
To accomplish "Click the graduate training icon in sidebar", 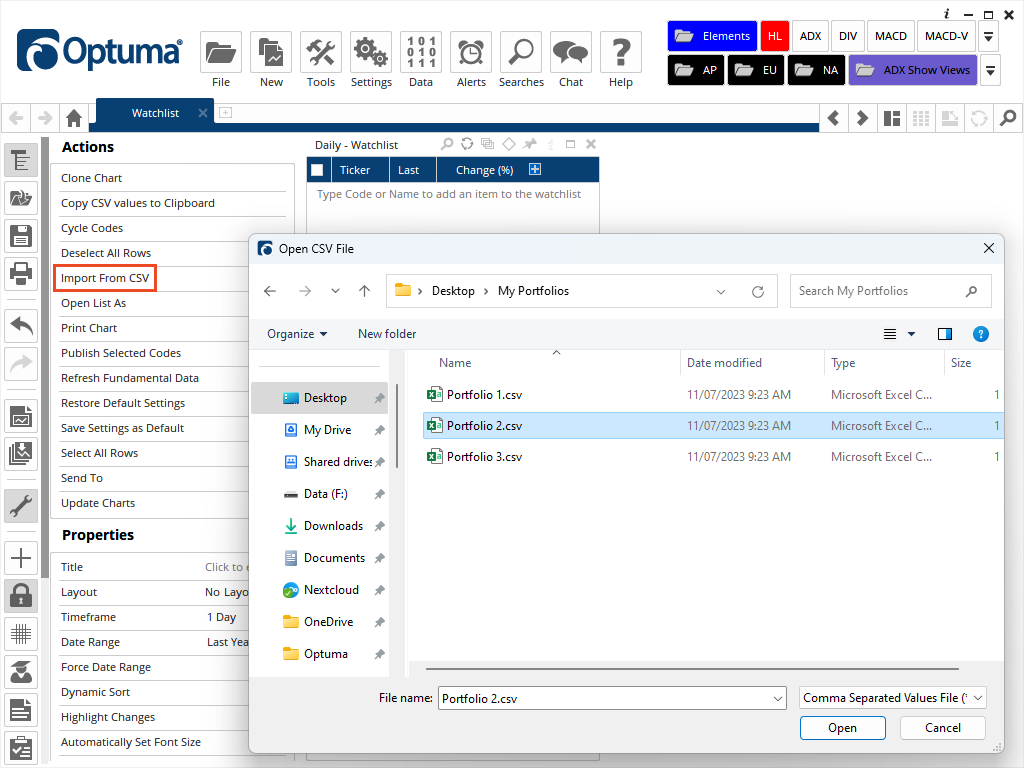I will pos(21,671).
